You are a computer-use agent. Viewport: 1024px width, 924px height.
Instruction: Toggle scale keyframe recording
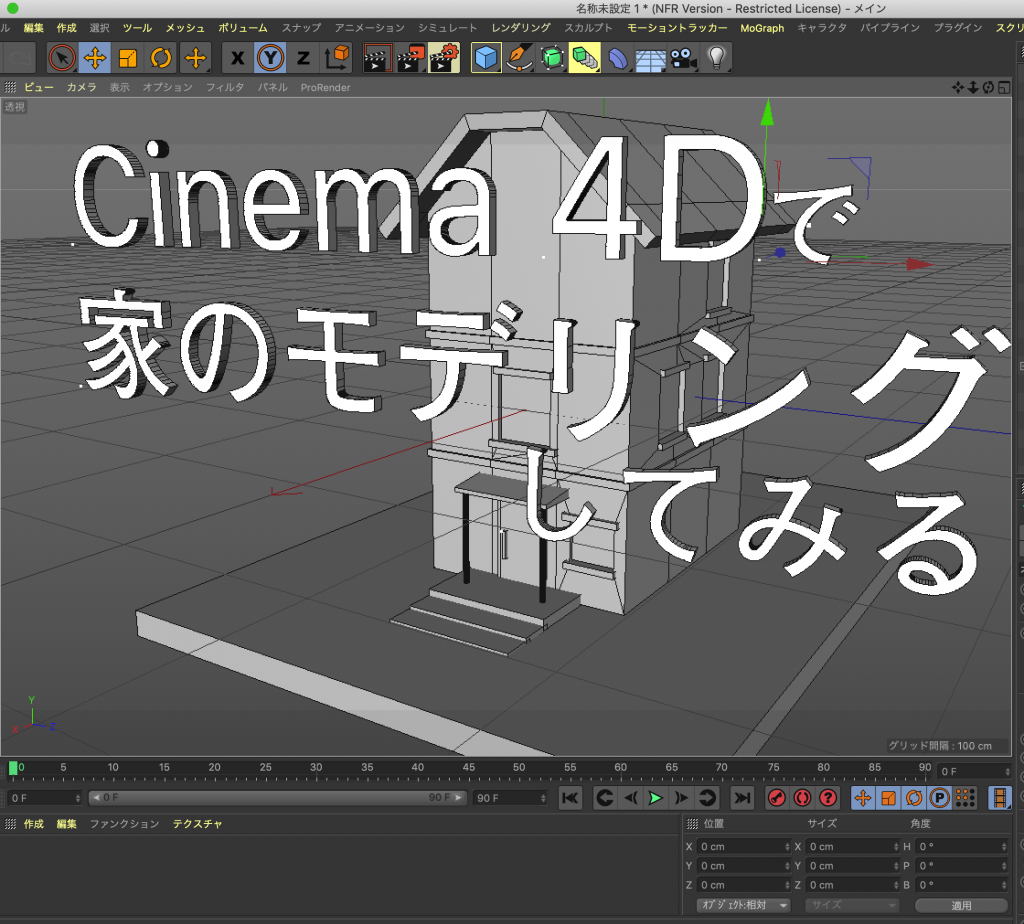[x=888, y=798]
